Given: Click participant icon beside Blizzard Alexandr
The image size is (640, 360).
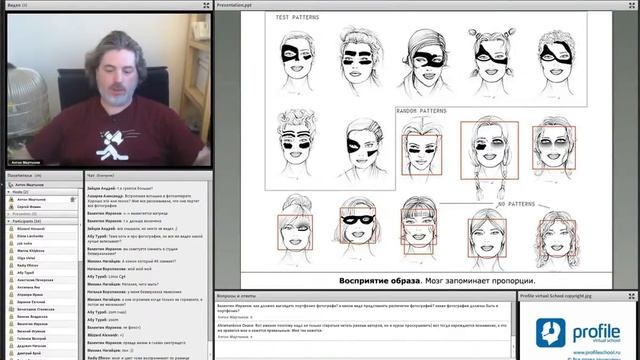Looking at the screenshot, I should pos(11,229).
